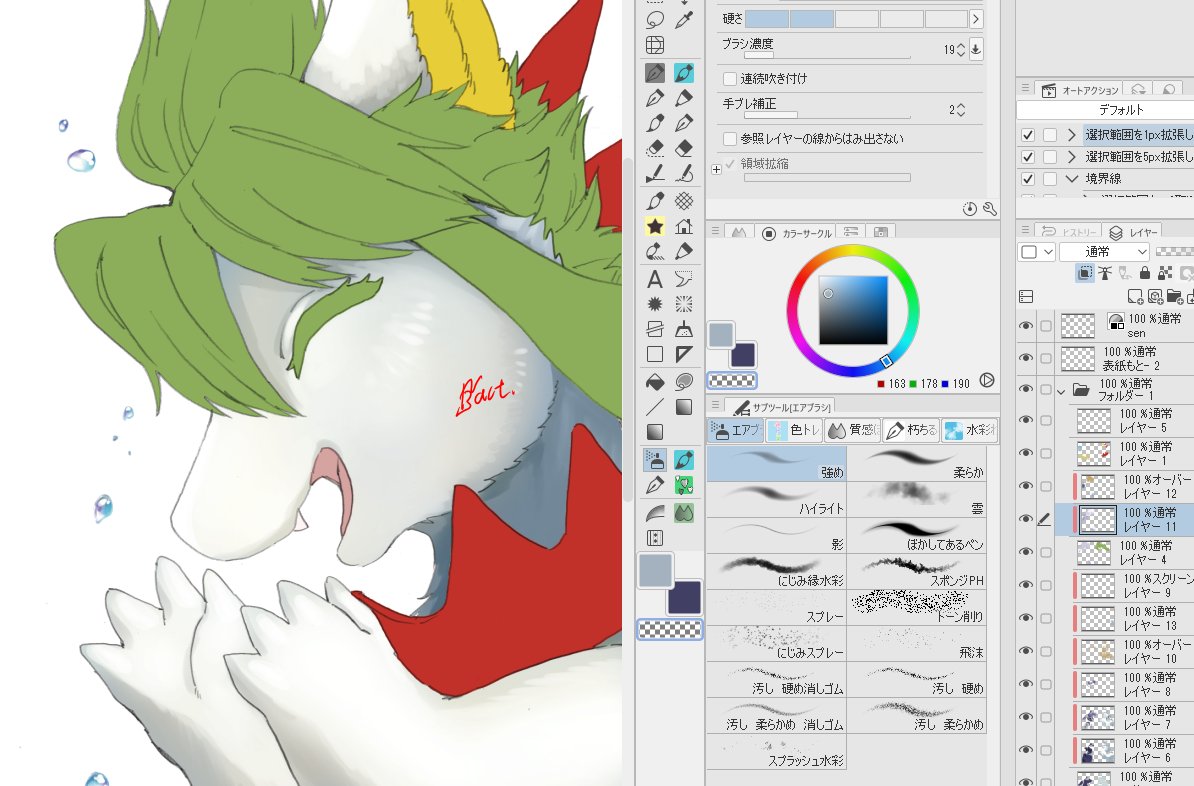Select the solid Eraser tool

[x=684, y=149]
